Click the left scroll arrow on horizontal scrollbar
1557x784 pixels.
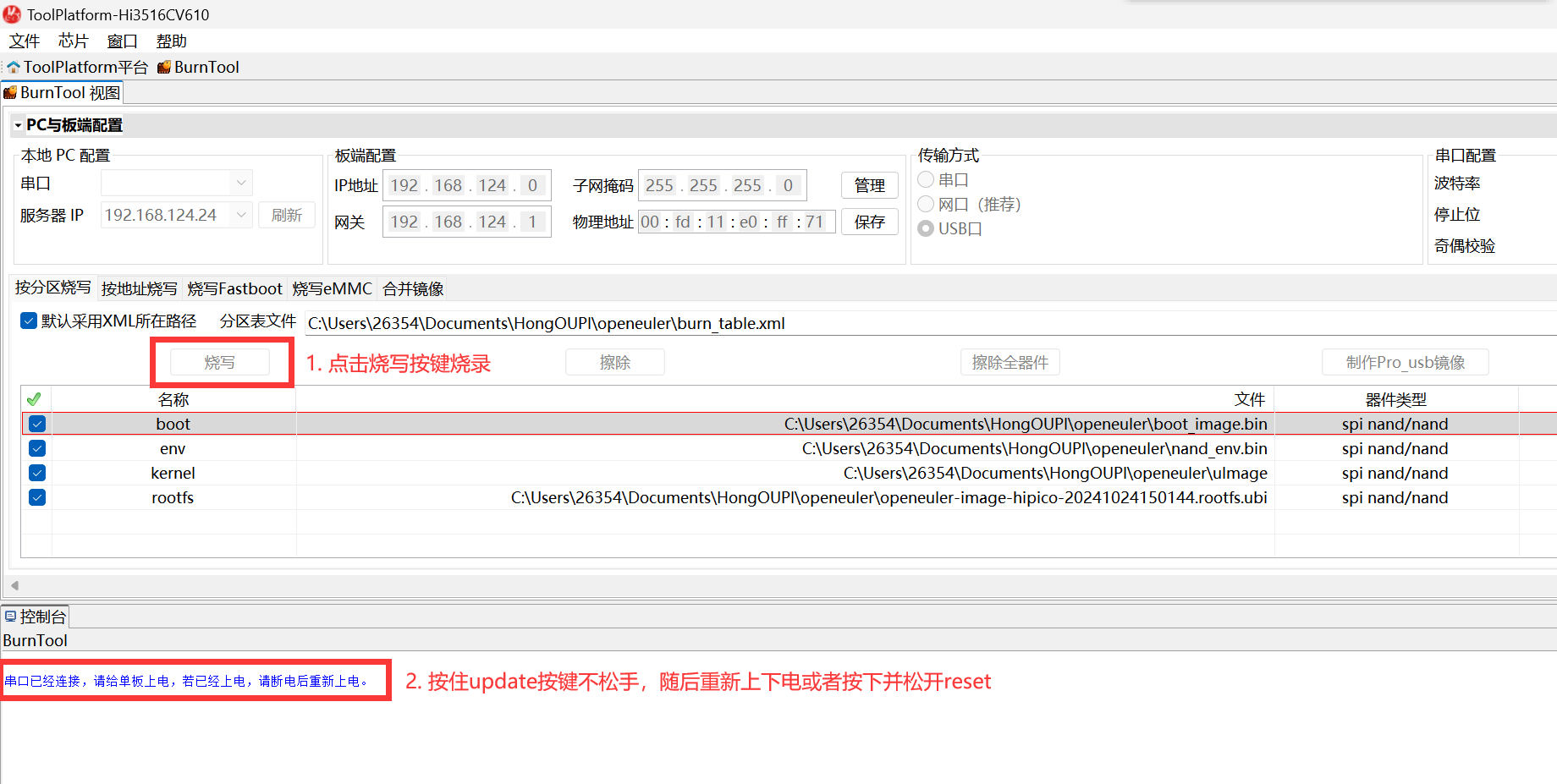coord(14,585)
